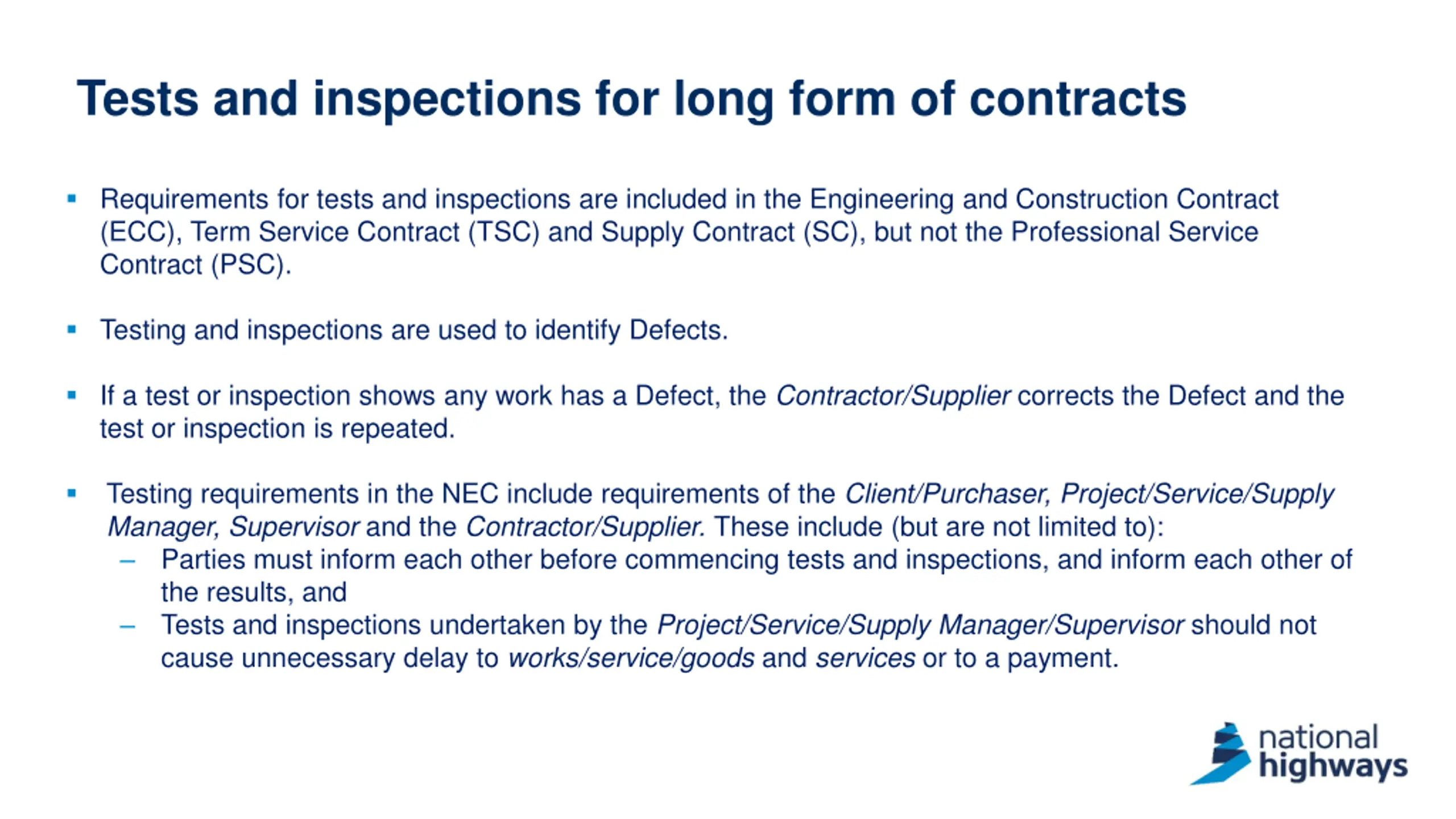Select the bullet before 'Testing requirements'
The height and width of the screenshot is (819, 1456).
tap(72, 493)
